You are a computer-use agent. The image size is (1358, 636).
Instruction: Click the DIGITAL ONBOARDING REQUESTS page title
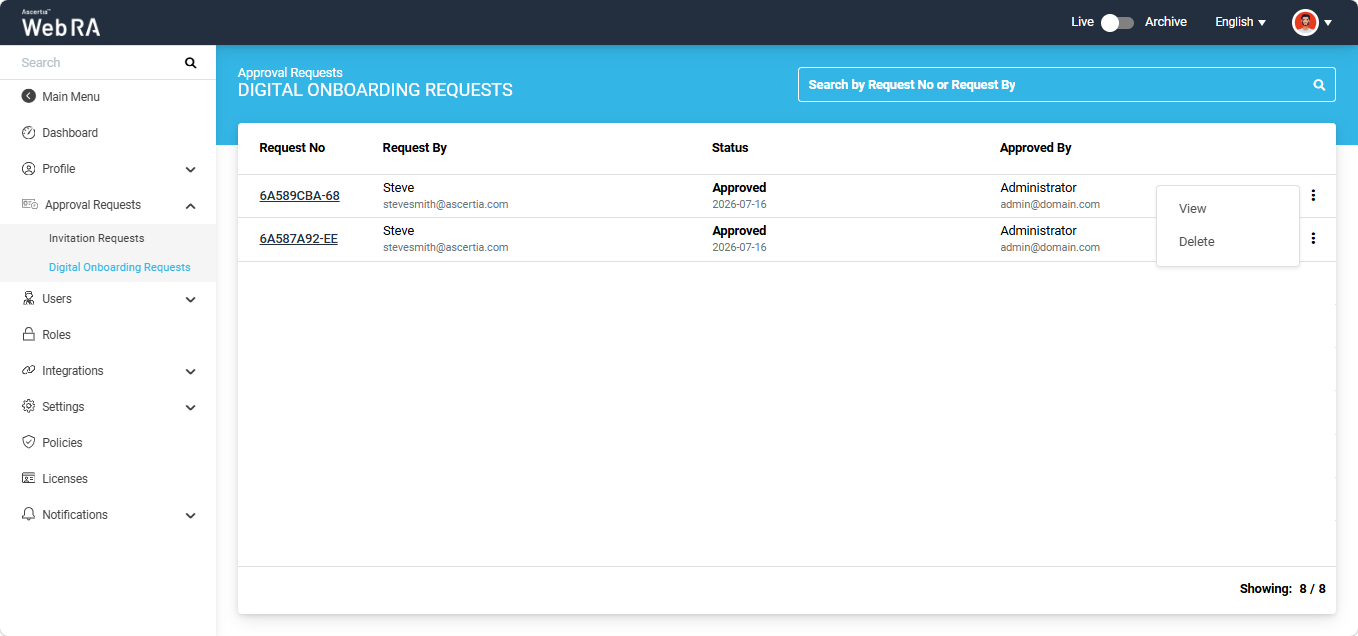click(x=375, y=90)
